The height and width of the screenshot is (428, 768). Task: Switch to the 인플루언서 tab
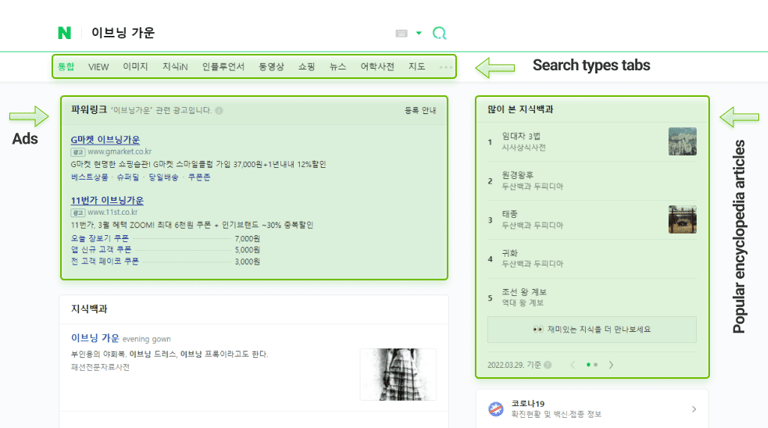click(x=223, y=67)
